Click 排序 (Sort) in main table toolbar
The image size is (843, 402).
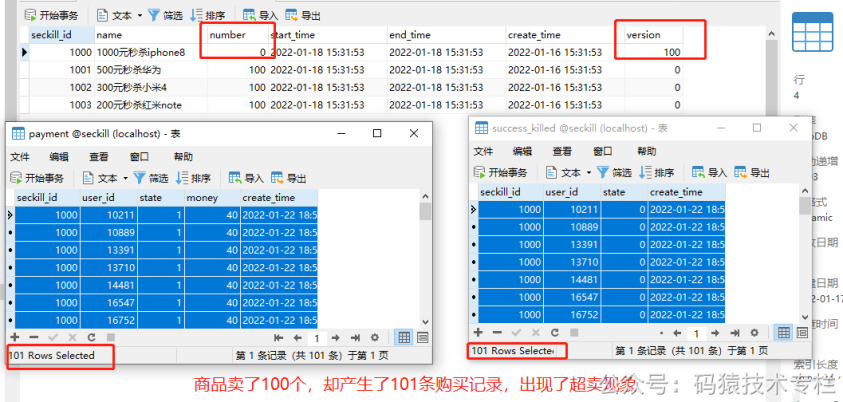[208, 16]
